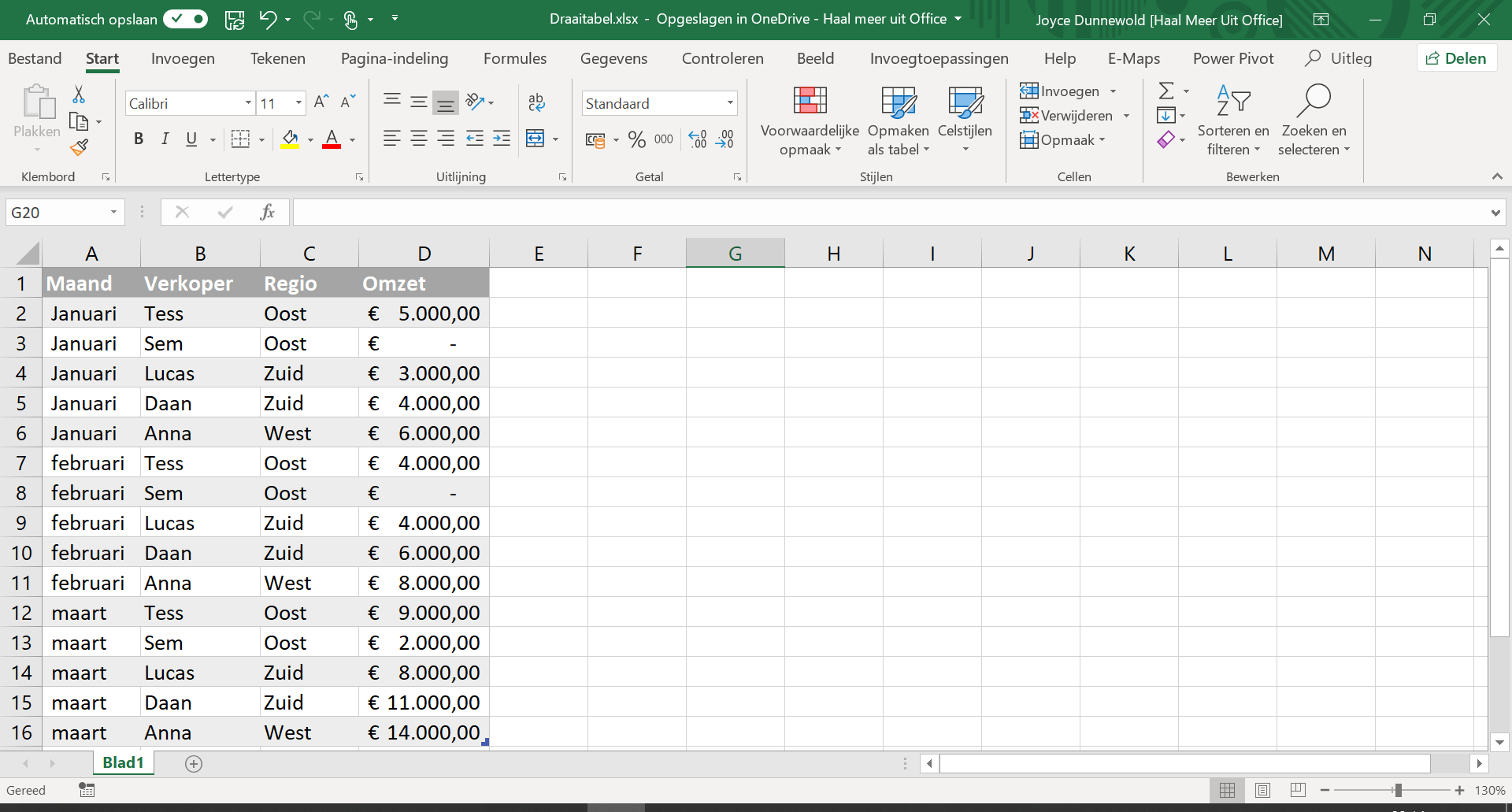Increase font size with A-up icon
The height and width of the screenshot is (812, 1512).
(321, 102)
